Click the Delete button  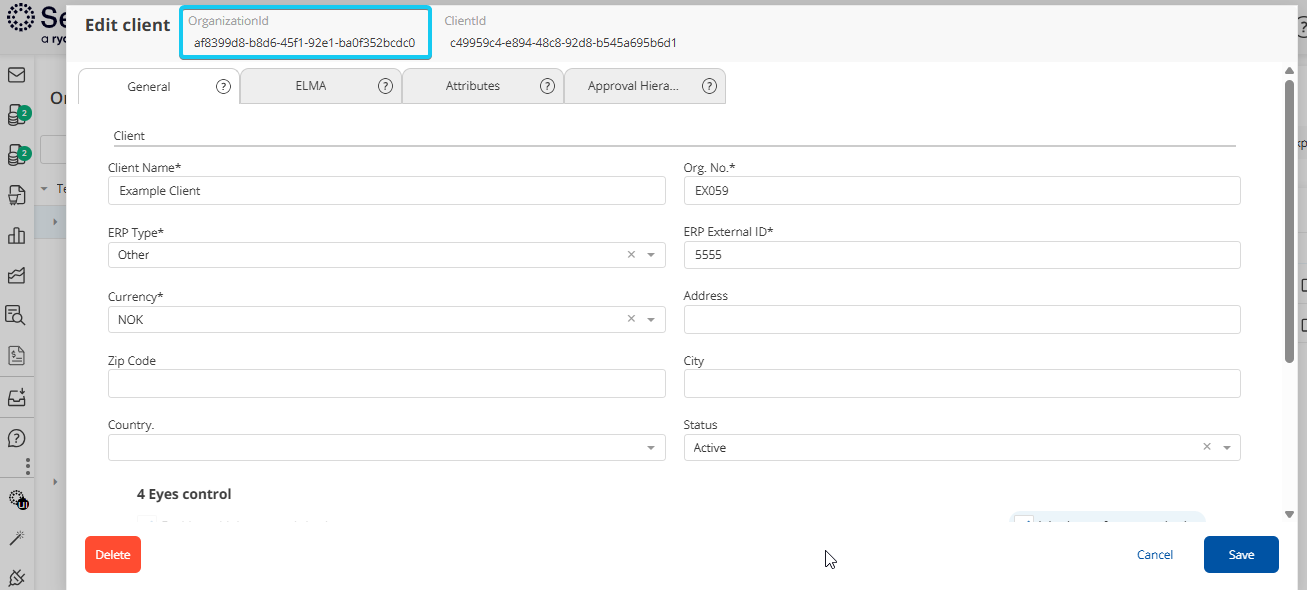point(112,554)
